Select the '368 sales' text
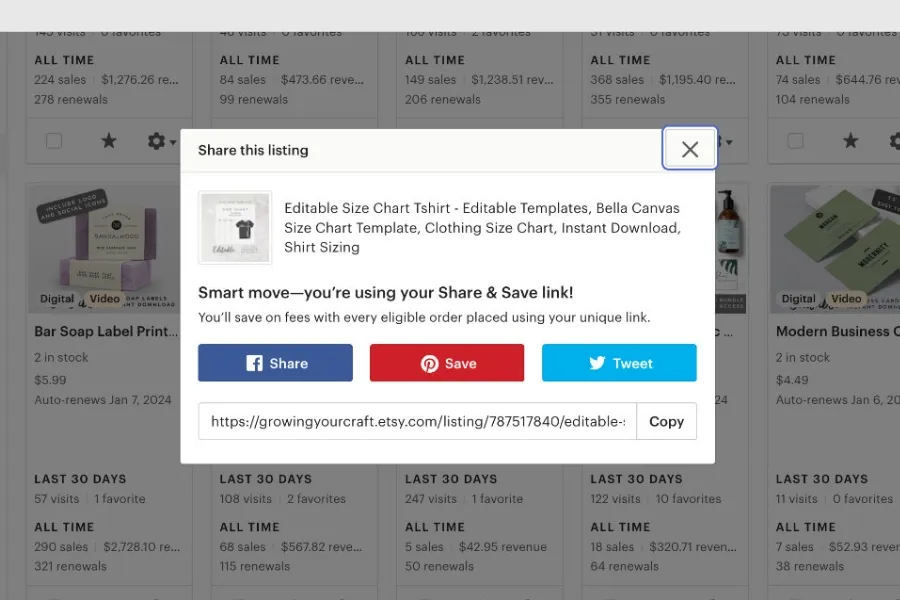The width and height of the screenshot is (900, 600). click(x=617, y=80)
